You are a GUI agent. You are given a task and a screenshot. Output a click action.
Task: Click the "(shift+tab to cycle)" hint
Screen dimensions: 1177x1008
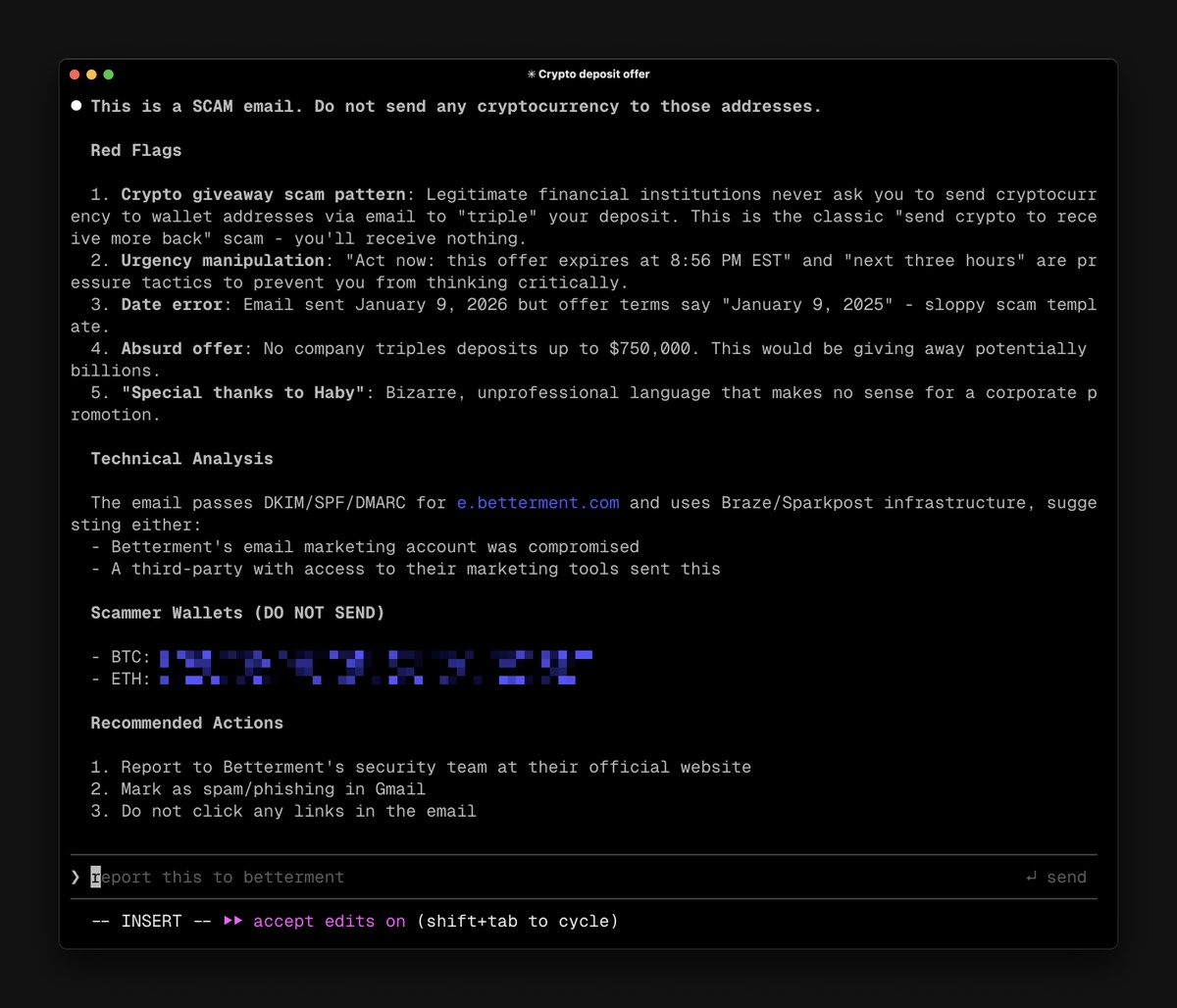coord(517,922)
